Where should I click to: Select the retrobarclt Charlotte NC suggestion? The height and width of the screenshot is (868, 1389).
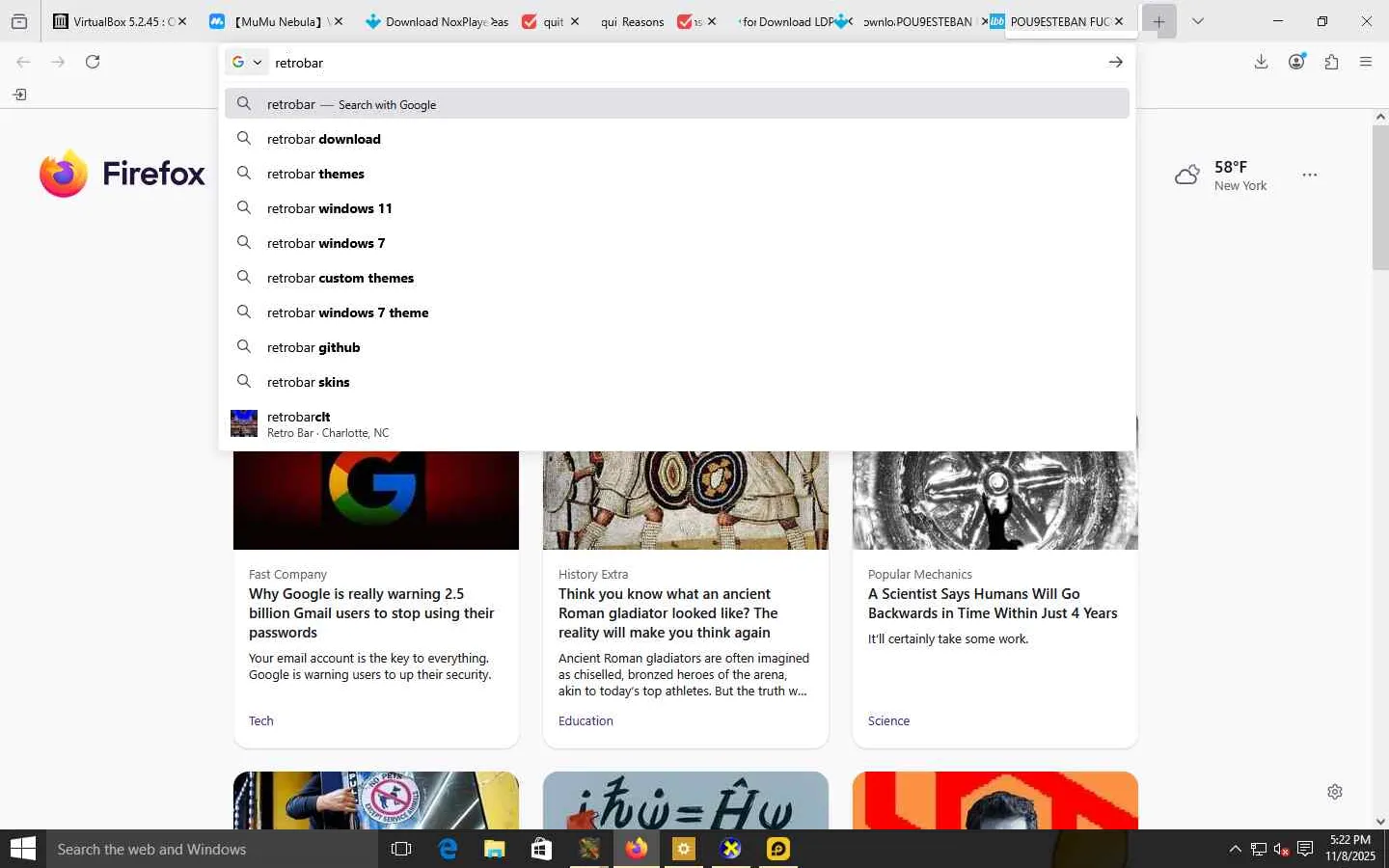[x=677, y=423]
